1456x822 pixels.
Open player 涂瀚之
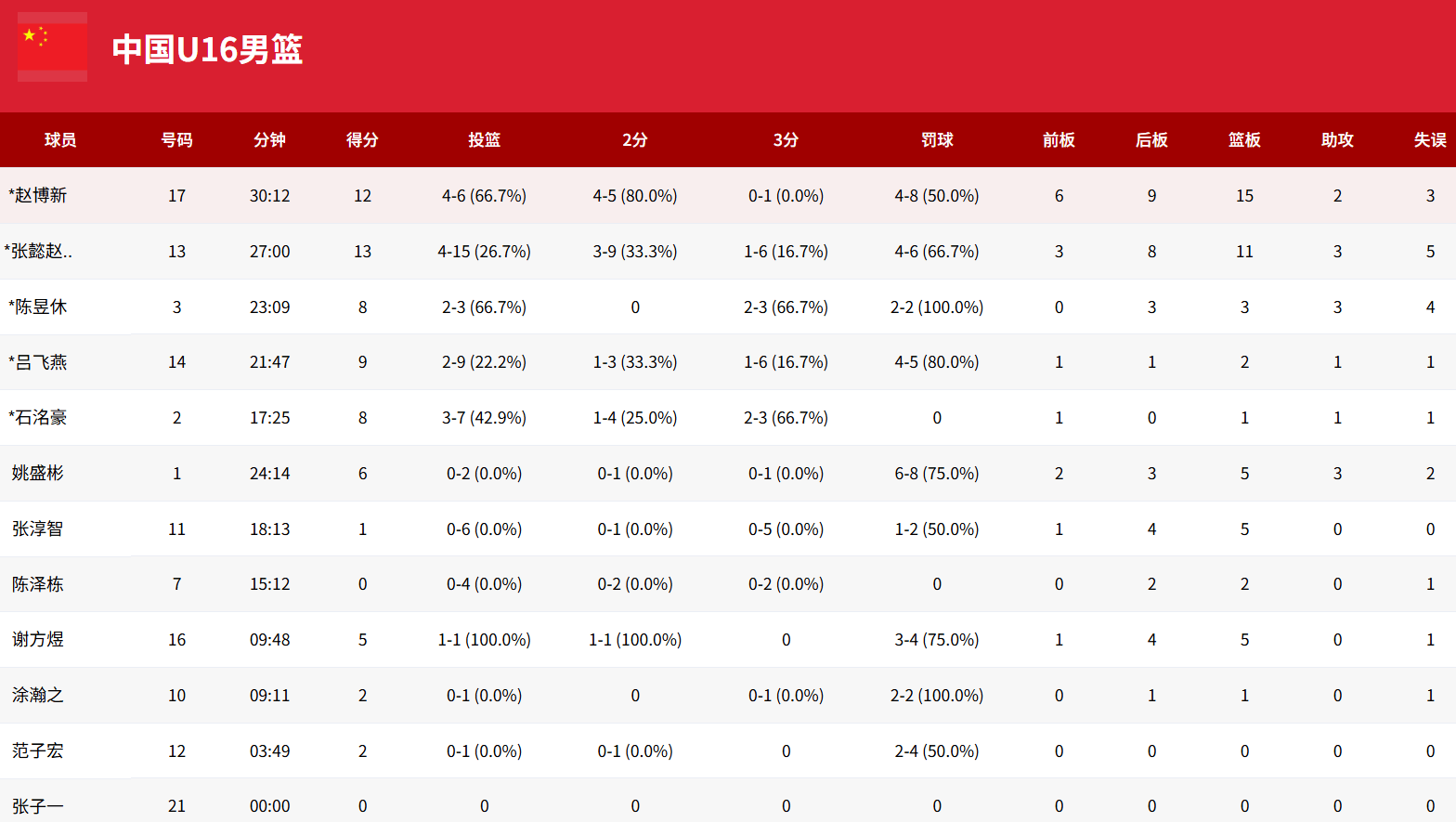pos(38,695)
